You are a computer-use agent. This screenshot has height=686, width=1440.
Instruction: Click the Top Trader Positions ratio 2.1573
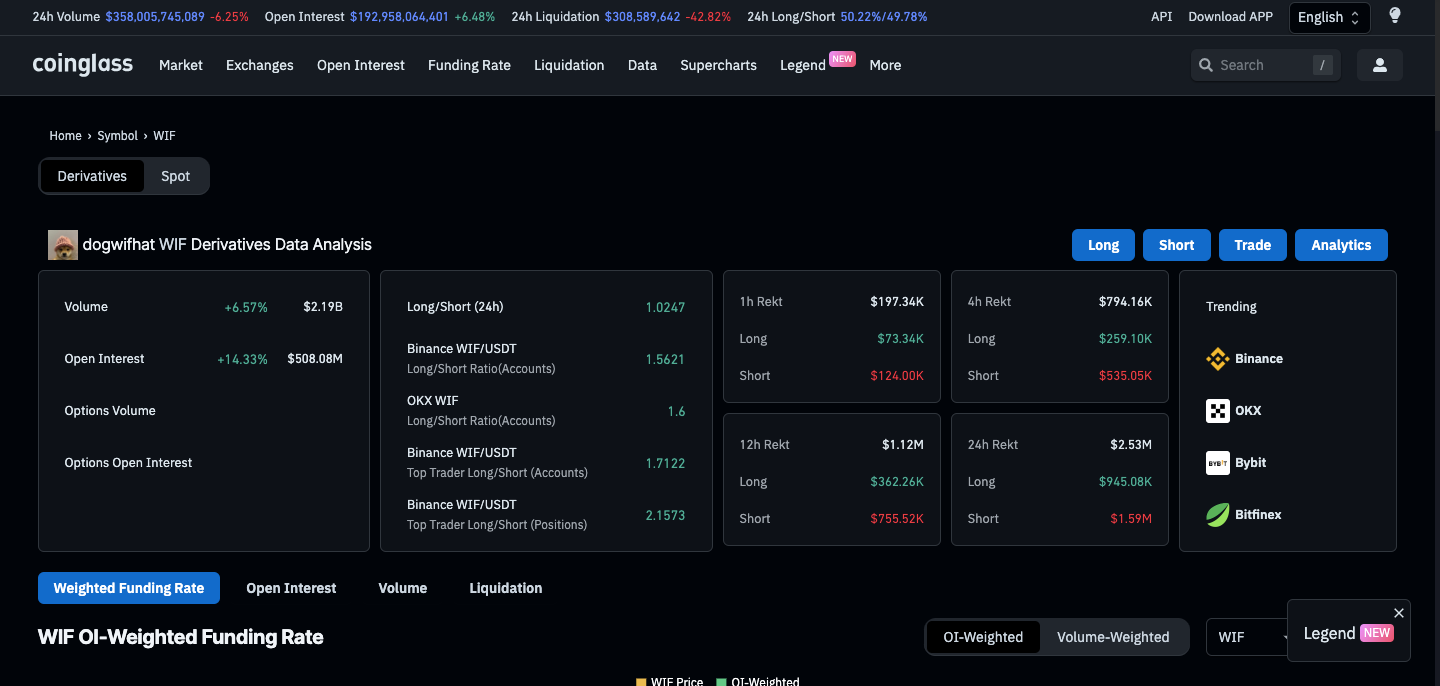click(x=665, y=515)
